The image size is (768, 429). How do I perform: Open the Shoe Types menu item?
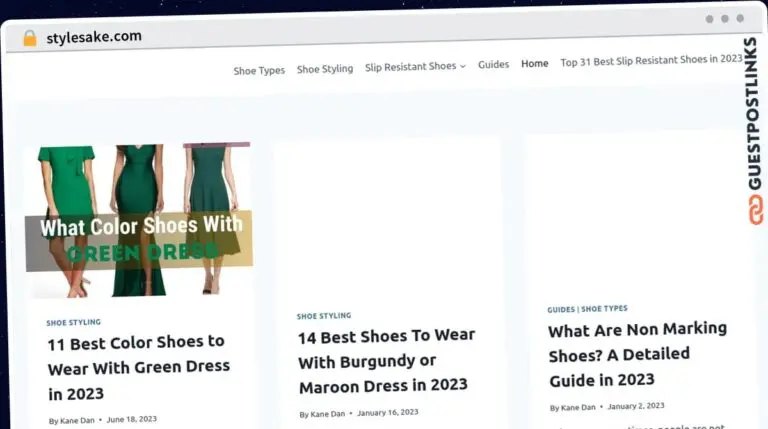tap(259, 71)
